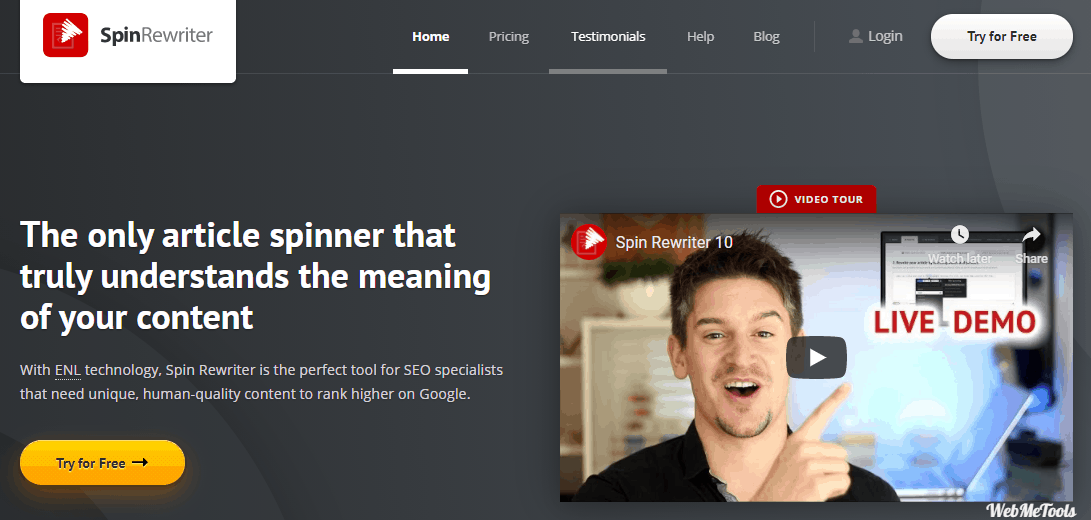Open the Home nav tab
Viewport: 1091px width, 520px height.
coord(431,37)
